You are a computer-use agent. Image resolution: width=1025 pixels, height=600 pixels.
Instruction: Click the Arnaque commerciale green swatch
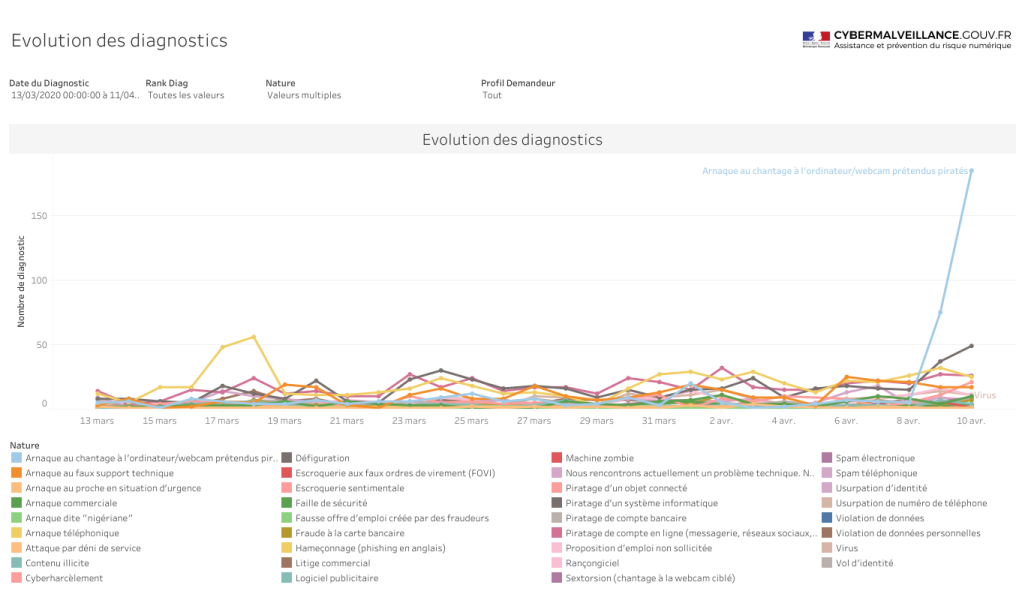coord(17,503)
